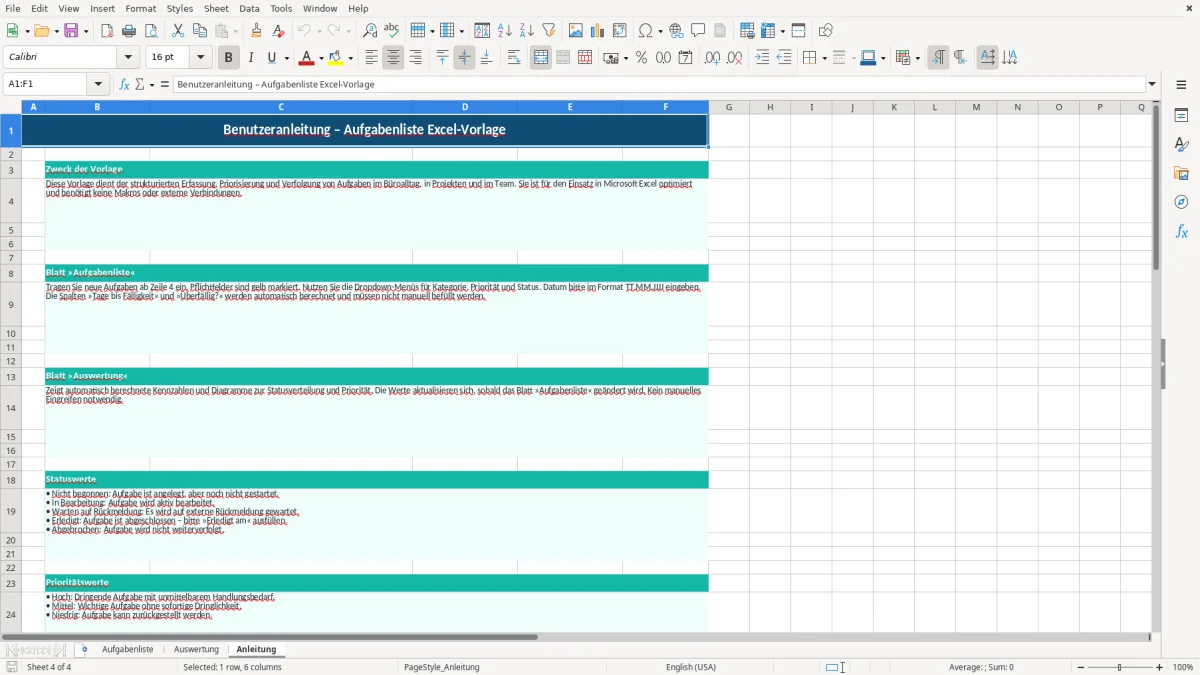Viewport: 1200px width, 675px height.
Task: Open Sidebar Navigator compass icon
Action: pos(1181,202)
